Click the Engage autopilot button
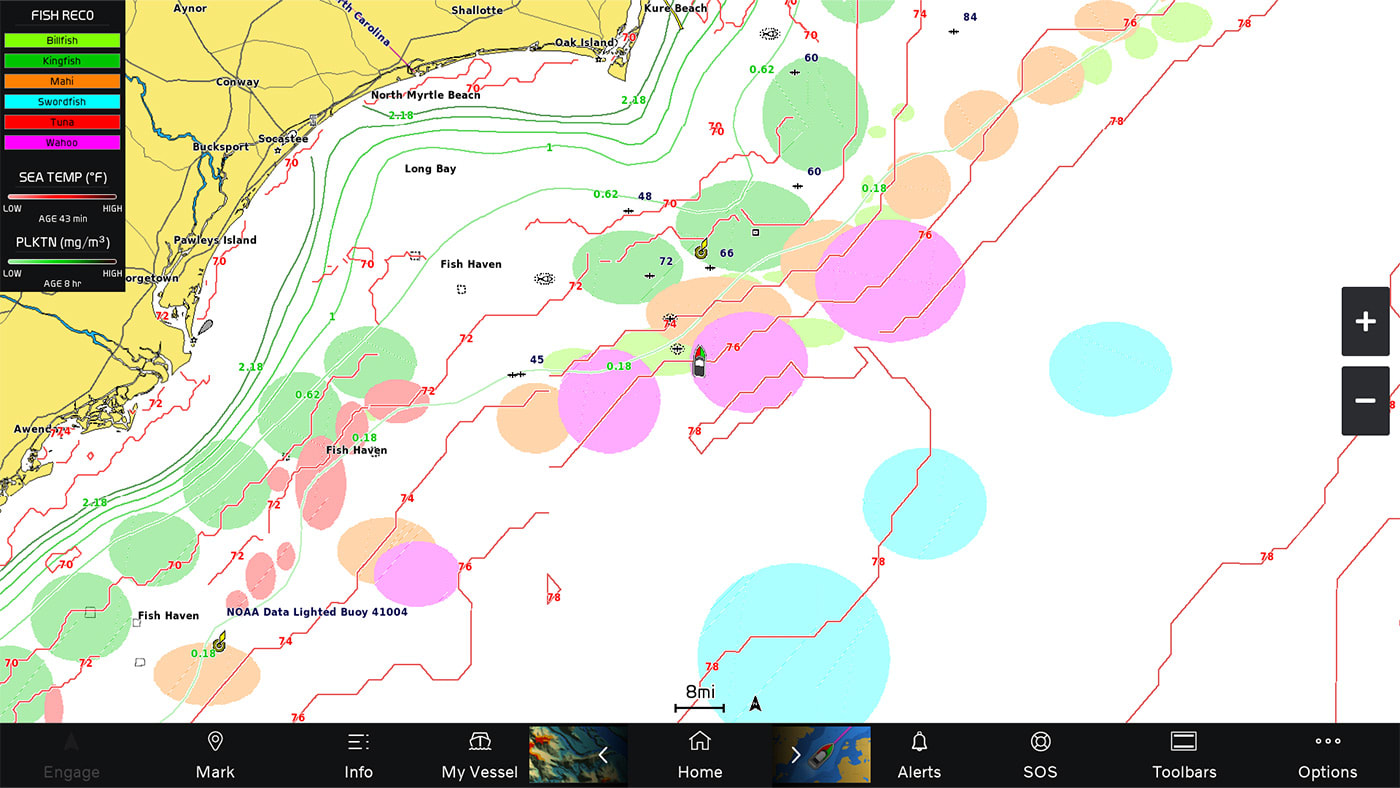 pos(71,755)
